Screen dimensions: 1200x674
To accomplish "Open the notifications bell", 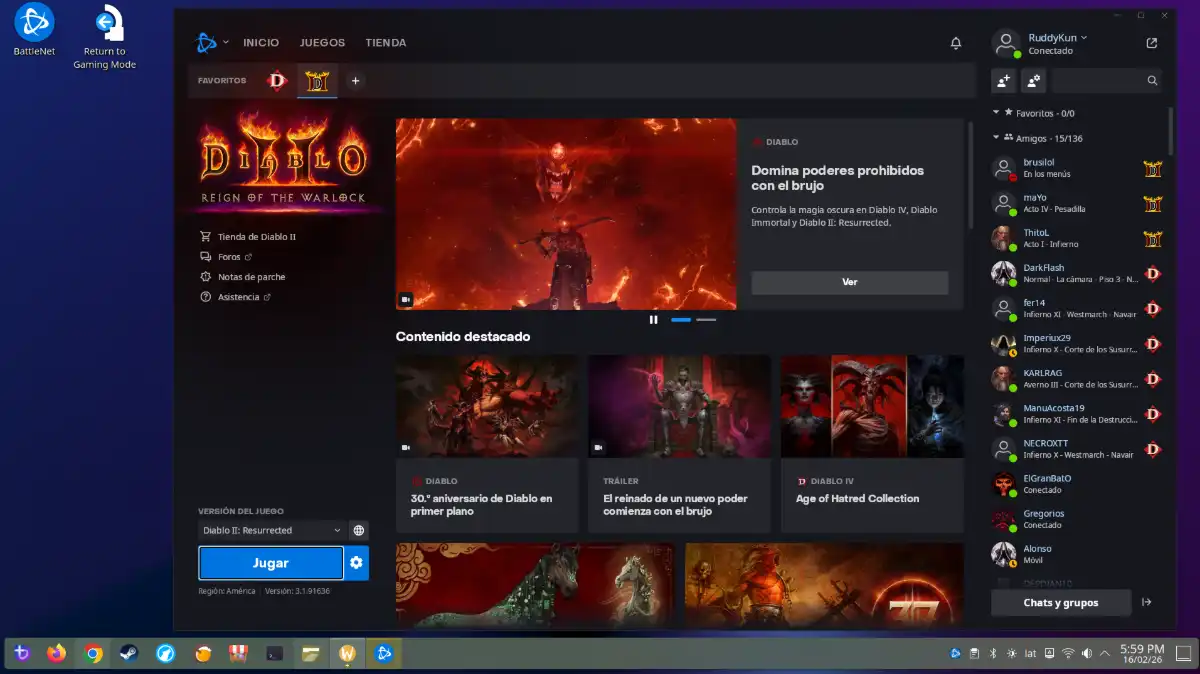I will pos(955,43).
